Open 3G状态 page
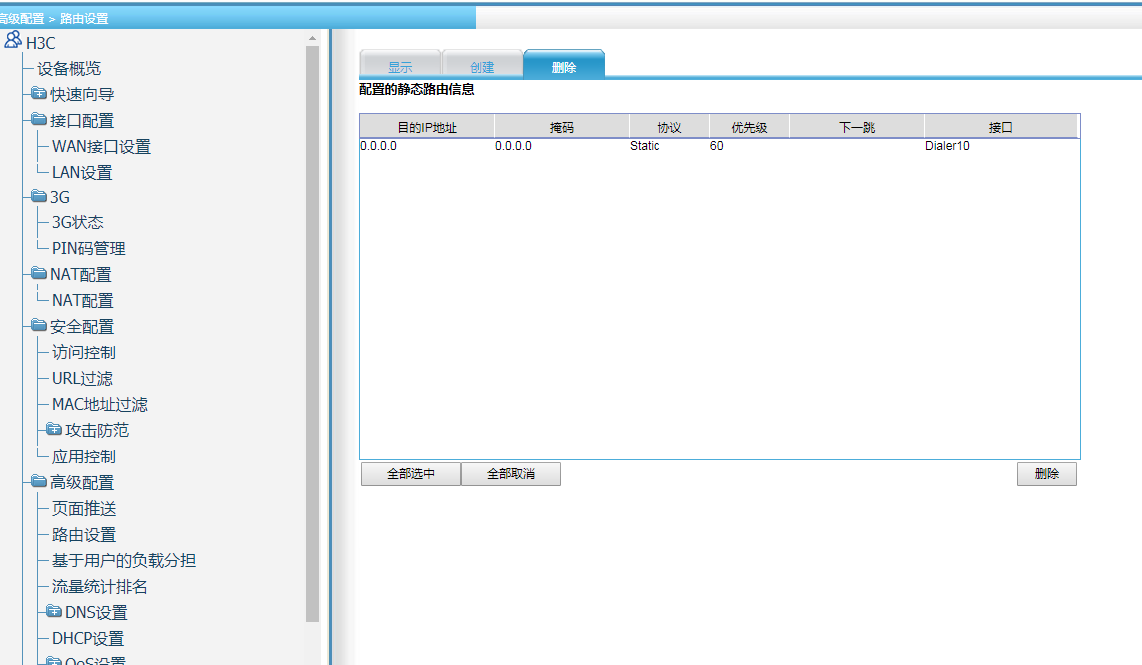The width and height of the screenshot is (1142, 665). coord(78,222)
